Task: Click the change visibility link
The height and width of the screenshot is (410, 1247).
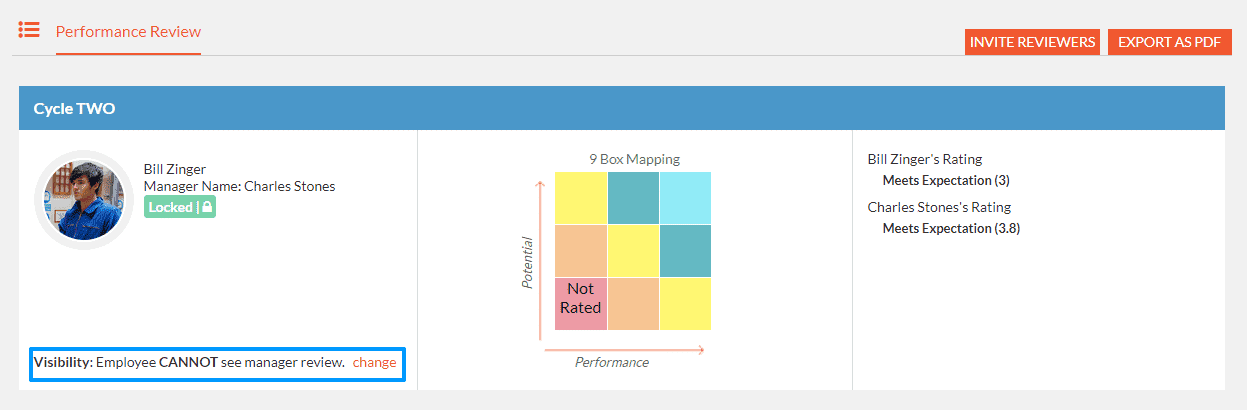Action: (374, 362)
